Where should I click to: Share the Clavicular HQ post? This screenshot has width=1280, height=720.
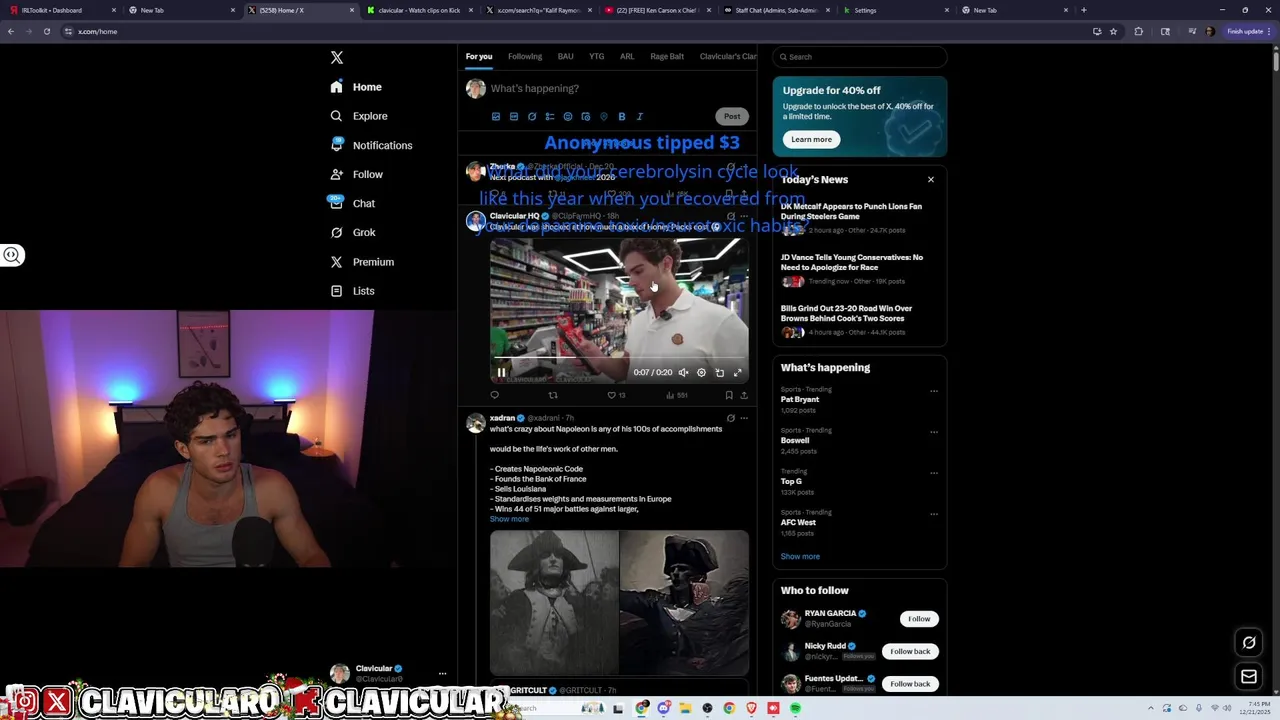pyautogui.click(x=743, y=395)
